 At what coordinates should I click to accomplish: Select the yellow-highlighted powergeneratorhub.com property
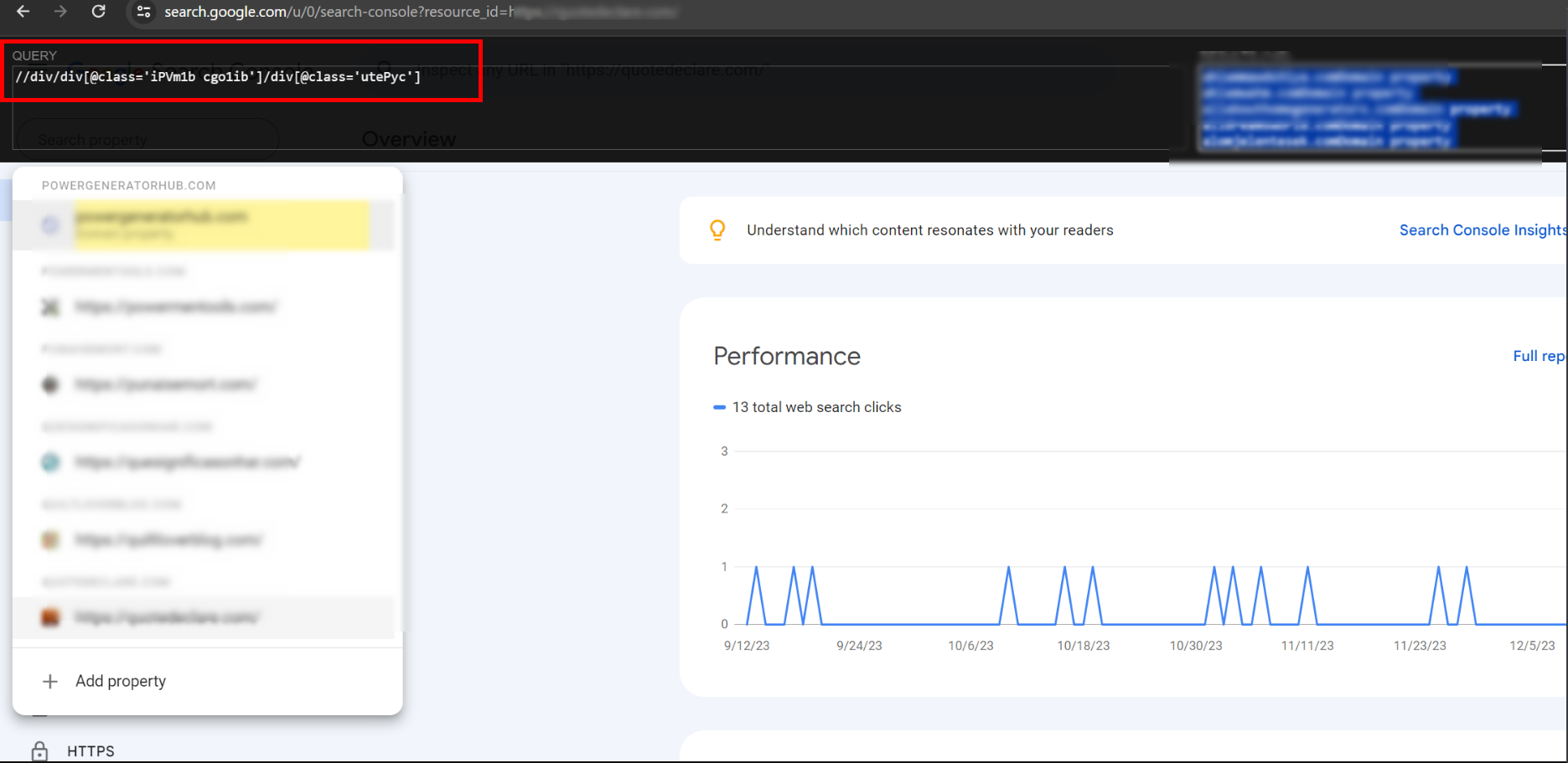coord(221,224)
